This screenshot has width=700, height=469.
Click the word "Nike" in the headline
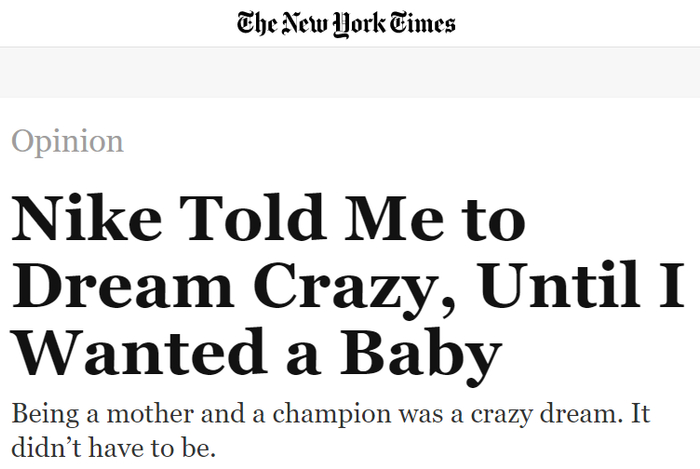pyautogui.click(x=86, y=220)
